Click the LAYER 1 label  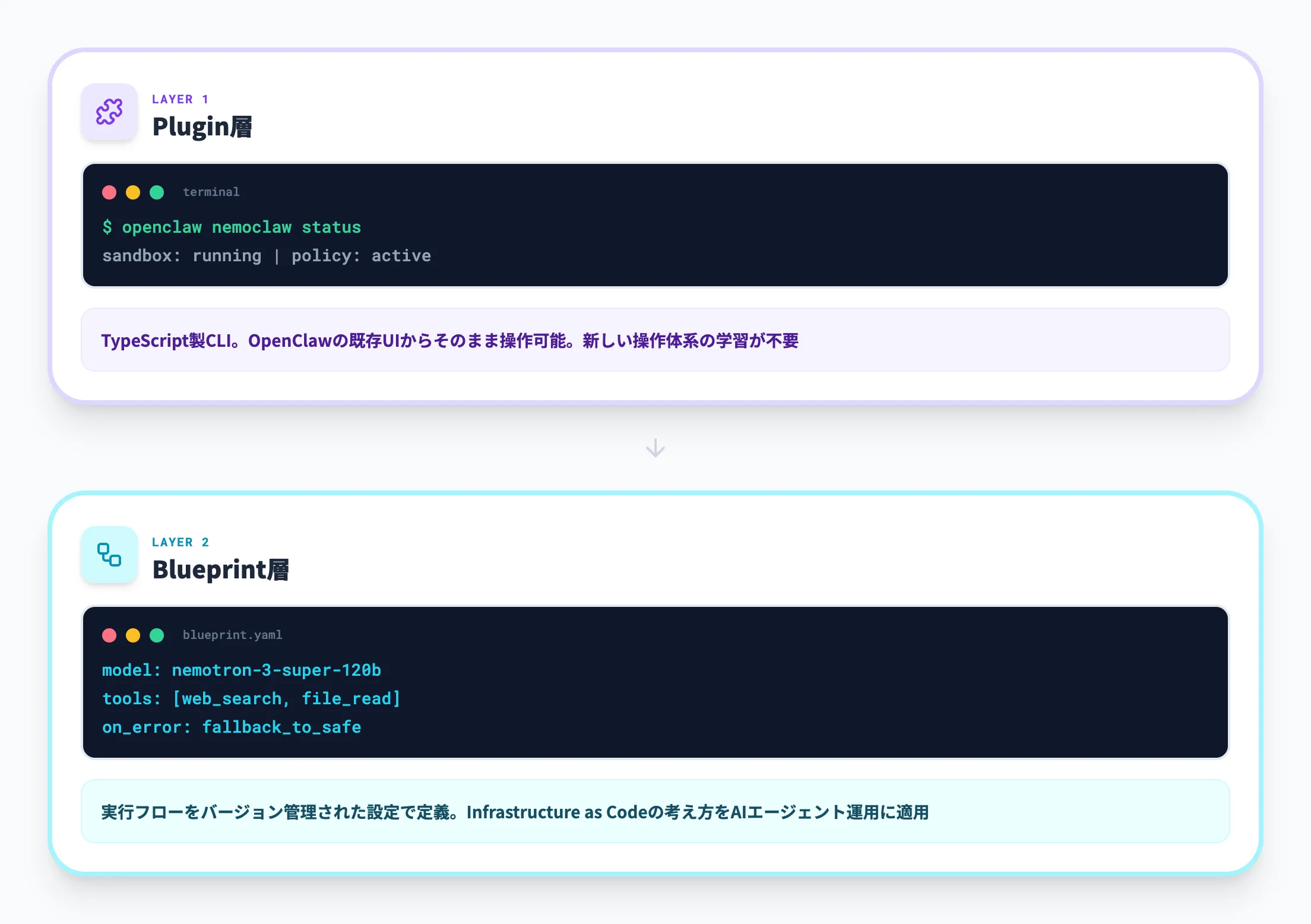click(x=180, y=99)
